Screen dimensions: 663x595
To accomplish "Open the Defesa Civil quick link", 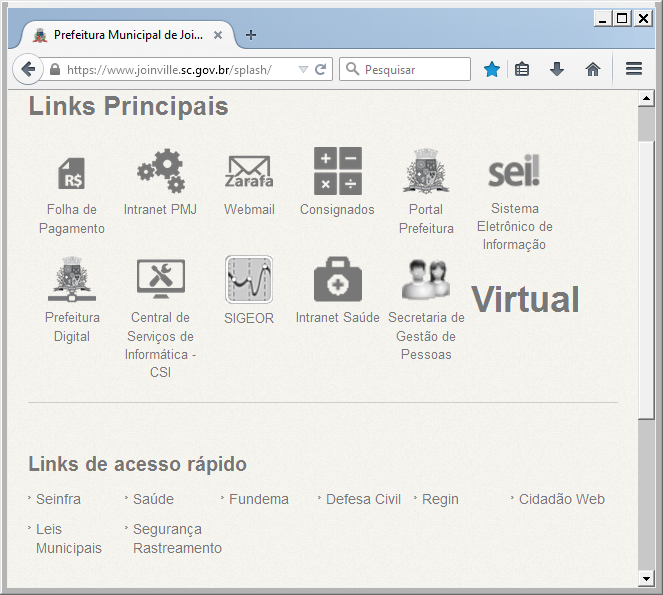I will [363, 499].
